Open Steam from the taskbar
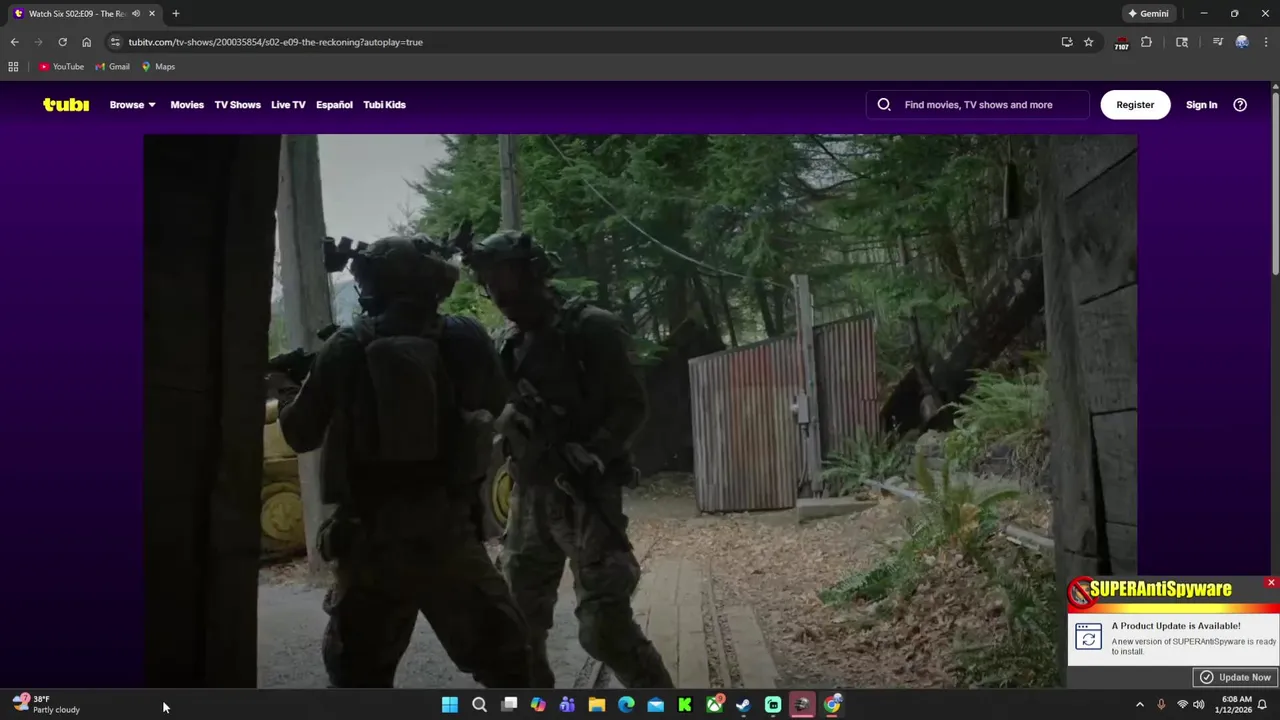 (x=743, y=705)
